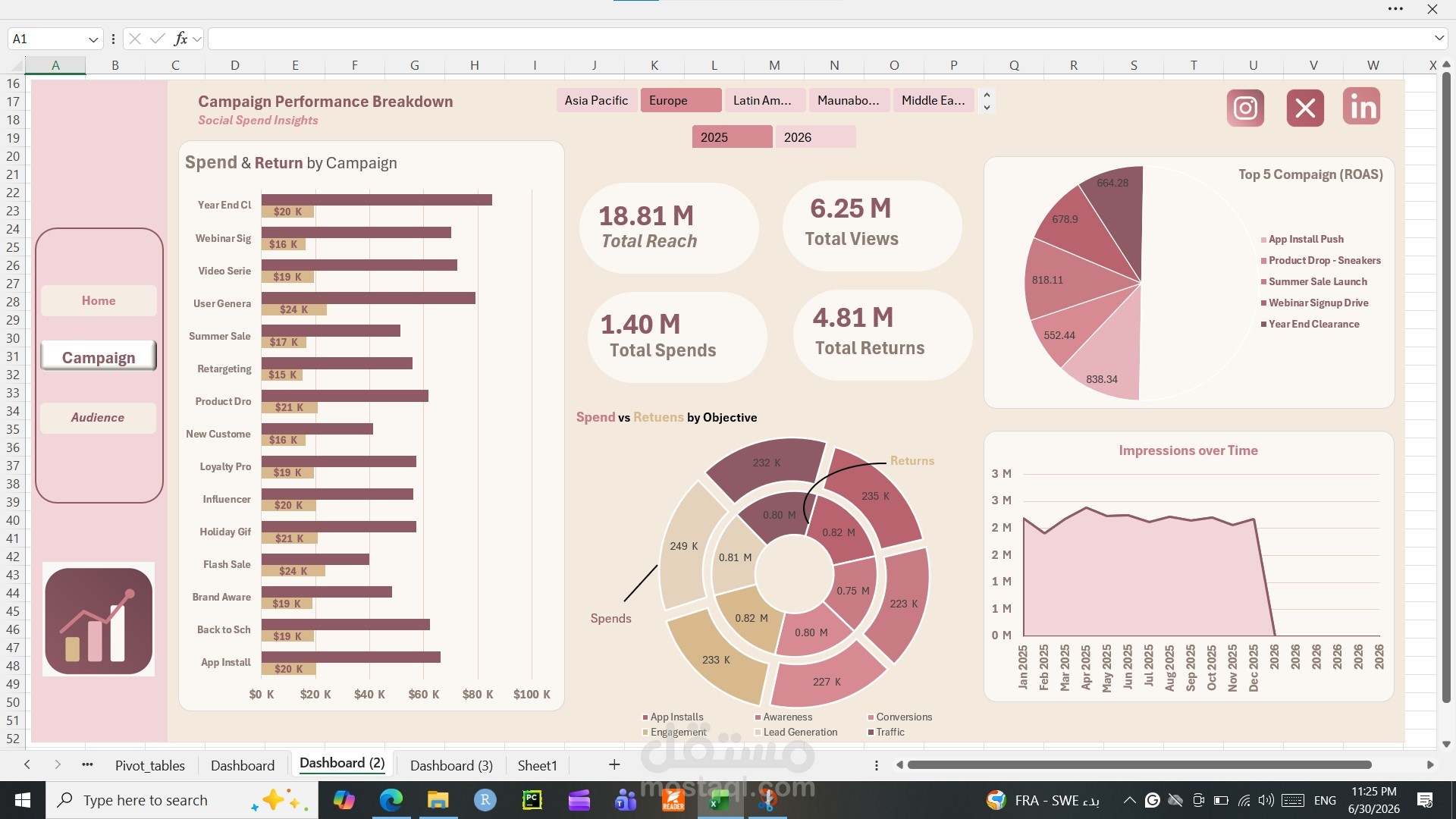1456x819 pixels.
Task: Open Excel from the Windows taskbar
Action: [x=720, y=800]
